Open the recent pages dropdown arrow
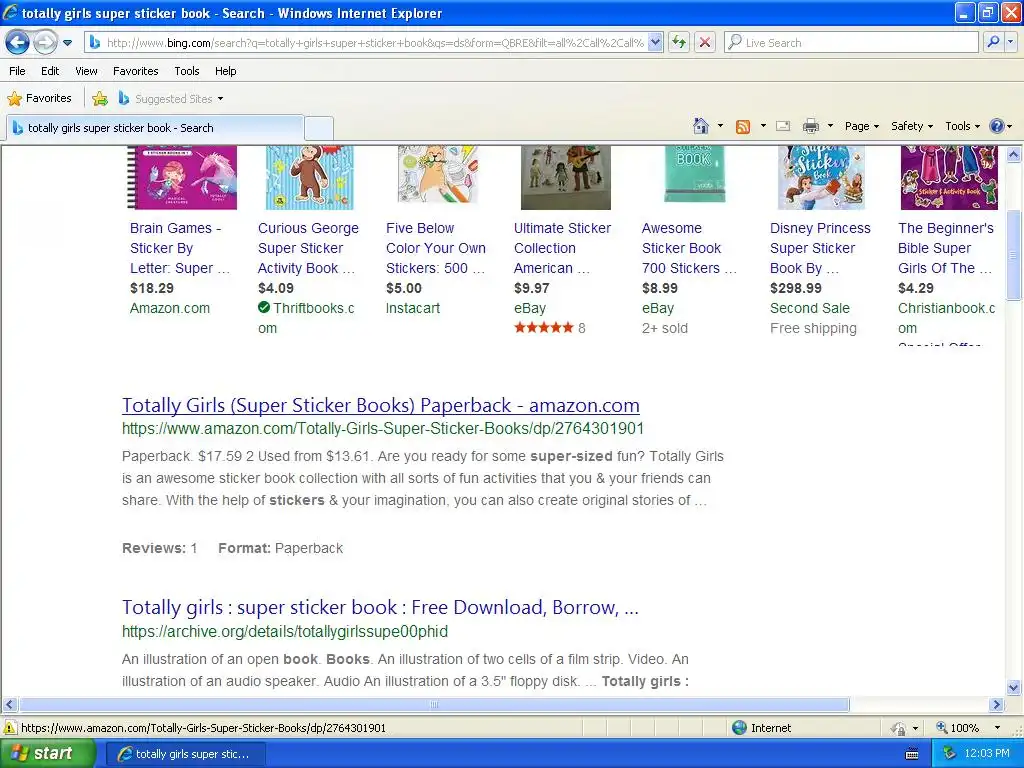This screenshot has height=768, width=1024. pos(67,43)
